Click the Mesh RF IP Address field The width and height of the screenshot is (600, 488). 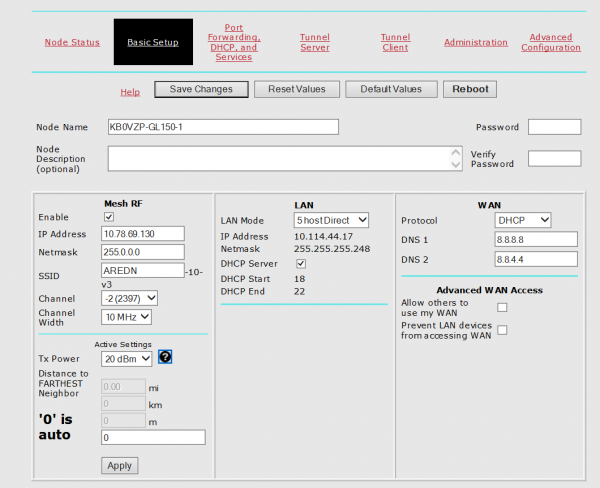pos(143,233)
